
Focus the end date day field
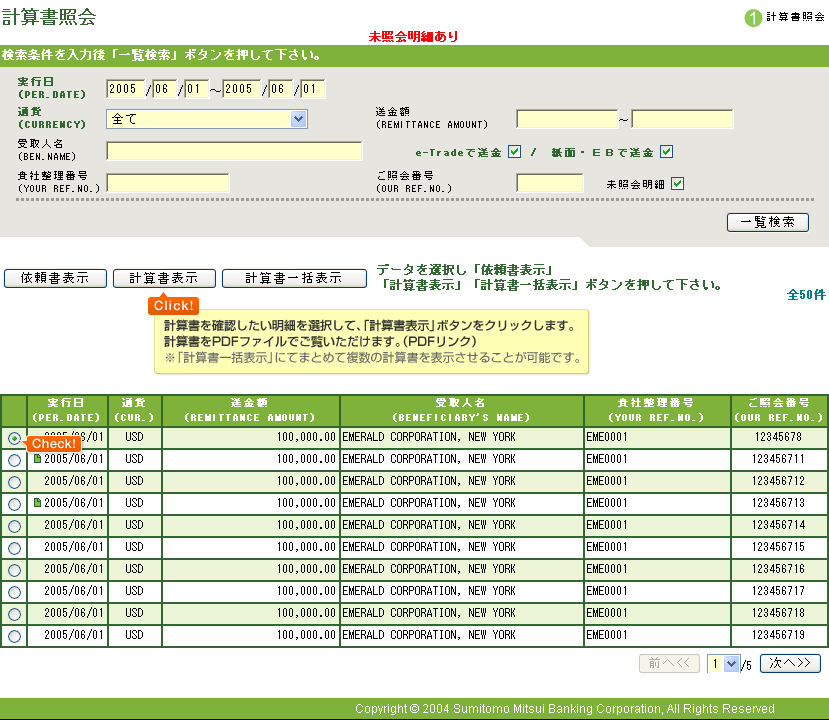coord(312,89)
